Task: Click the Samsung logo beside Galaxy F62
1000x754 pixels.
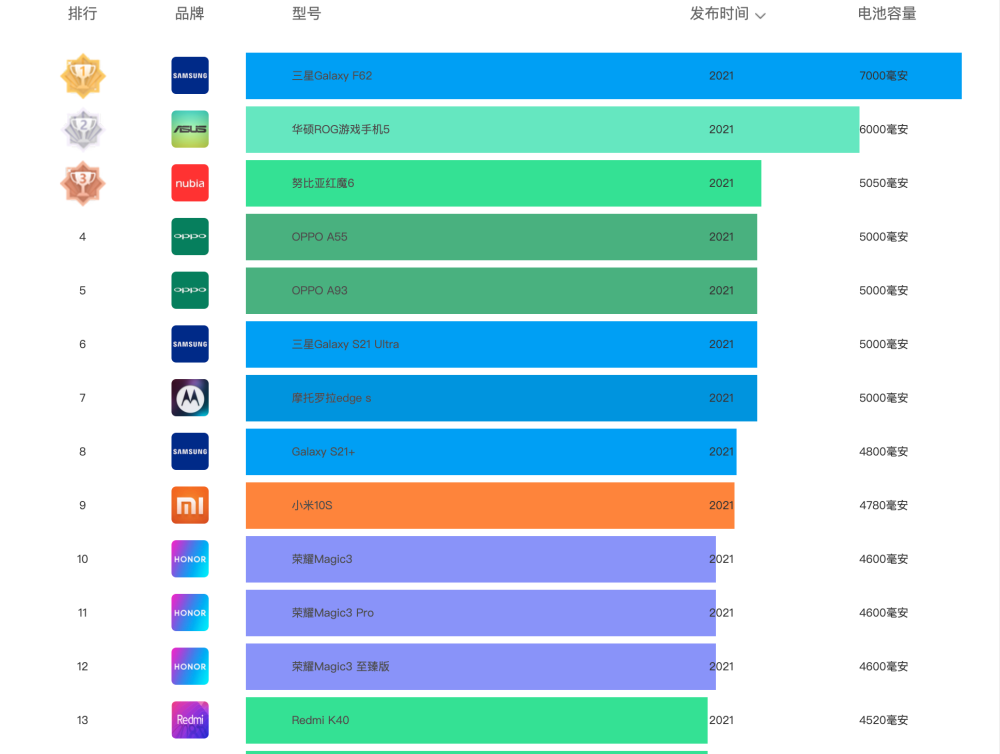Action: 190,76
